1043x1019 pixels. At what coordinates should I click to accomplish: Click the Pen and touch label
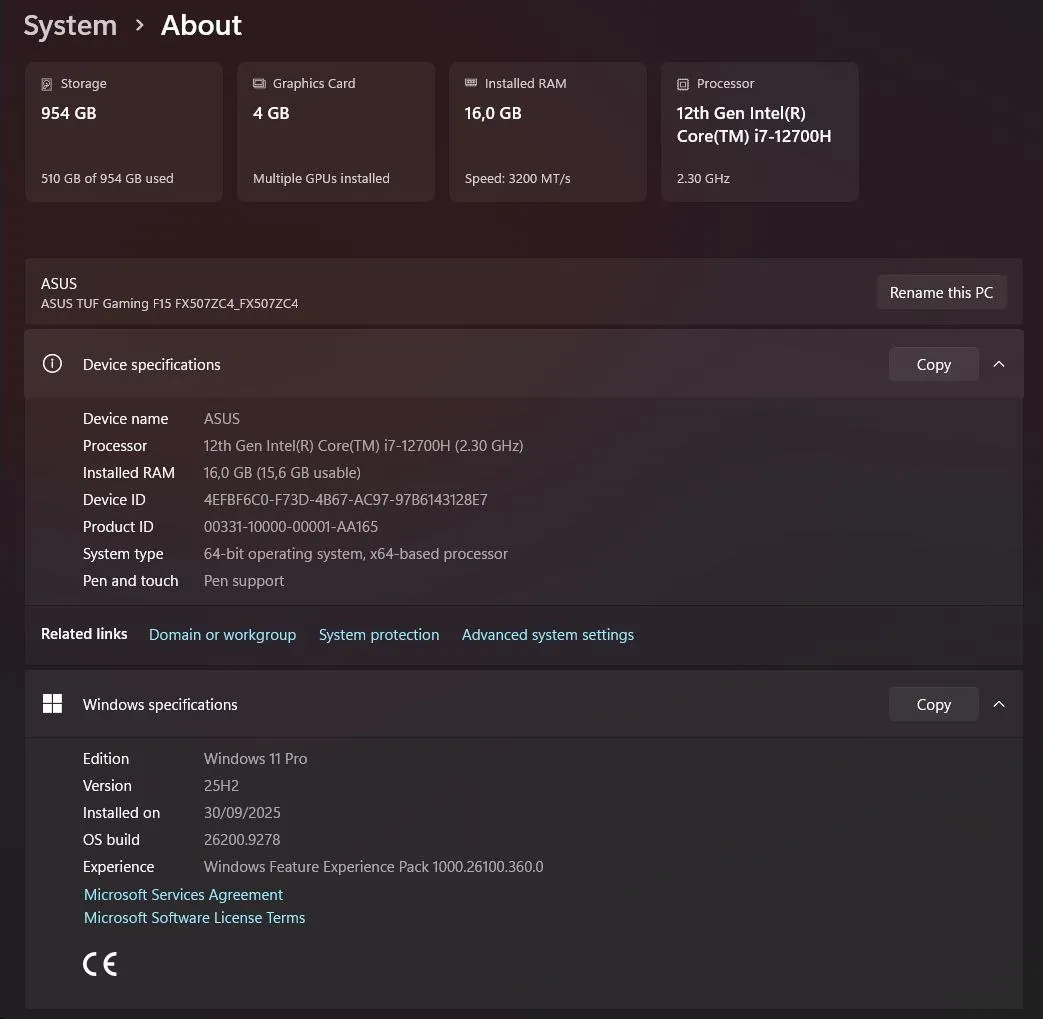[x=130, y=581]
